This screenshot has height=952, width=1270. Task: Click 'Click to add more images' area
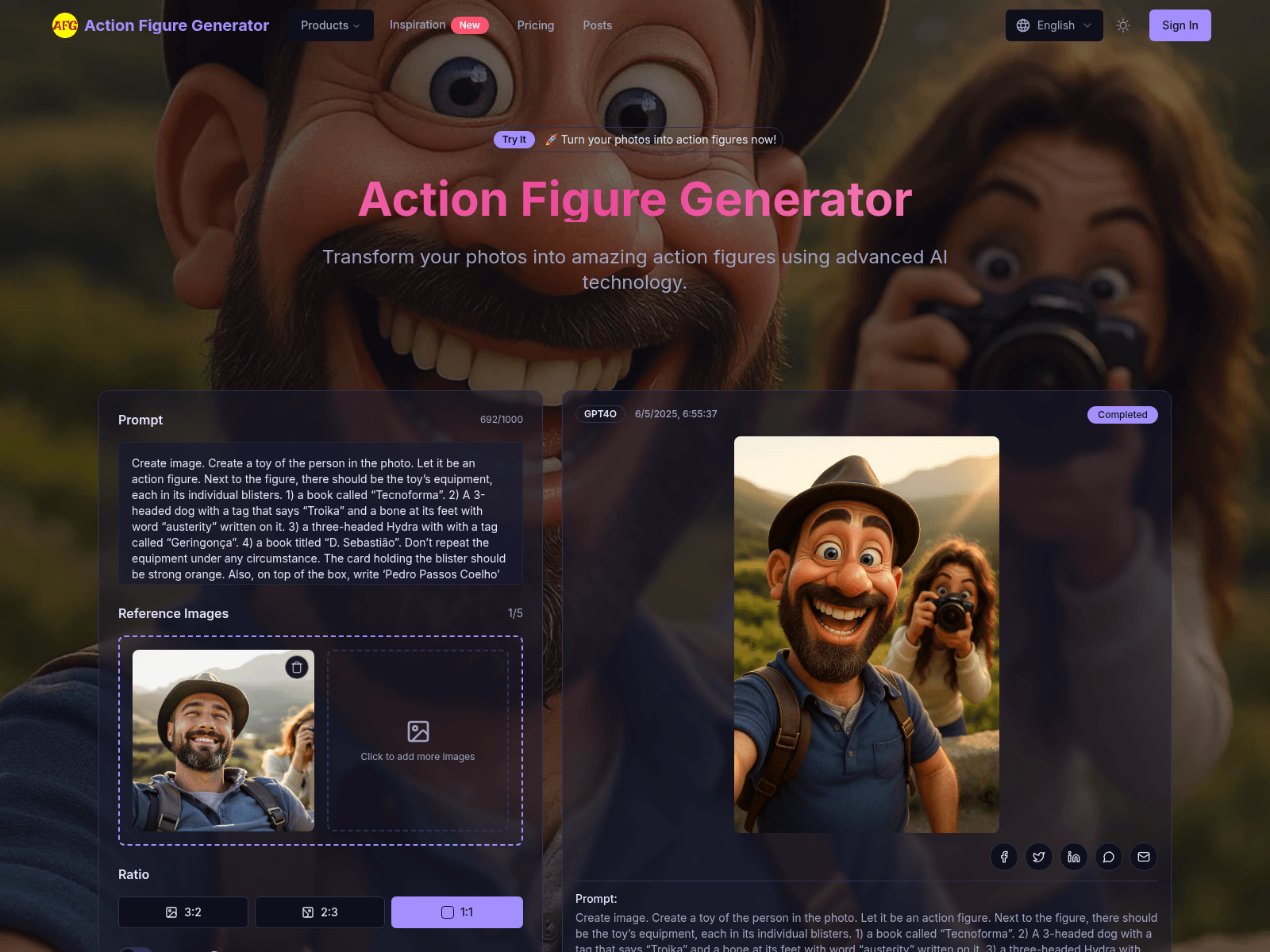[418, 740]
